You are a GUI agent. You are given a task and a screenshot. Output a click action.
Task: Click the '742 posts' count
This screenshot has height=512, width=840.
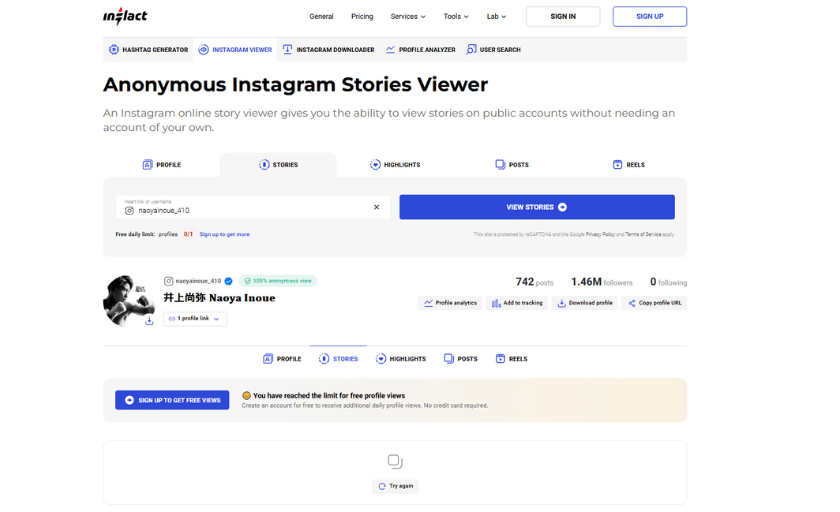pyautogui.click(x=534, y=282)
